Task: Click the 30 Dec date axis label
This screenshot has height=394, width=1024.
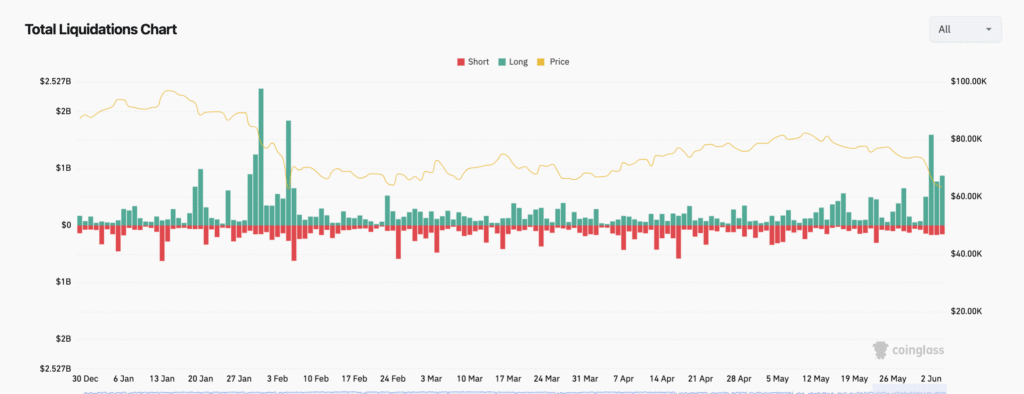Action: point(85,378)
